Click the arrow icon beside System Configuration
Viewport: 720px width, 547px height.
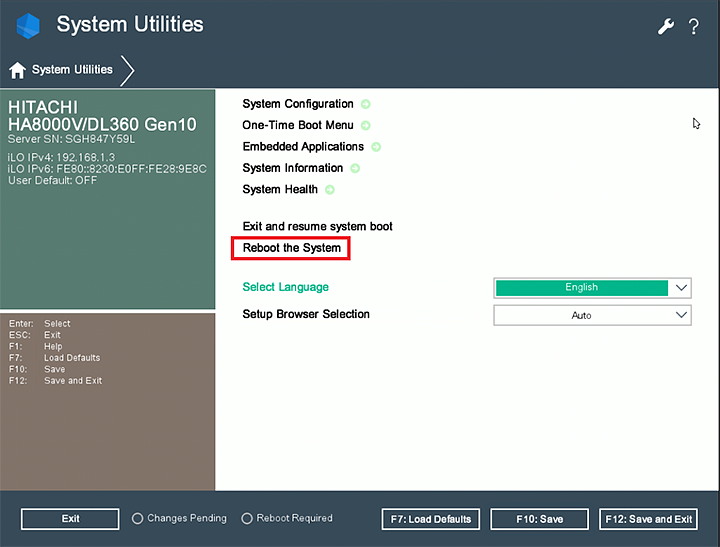366,104
